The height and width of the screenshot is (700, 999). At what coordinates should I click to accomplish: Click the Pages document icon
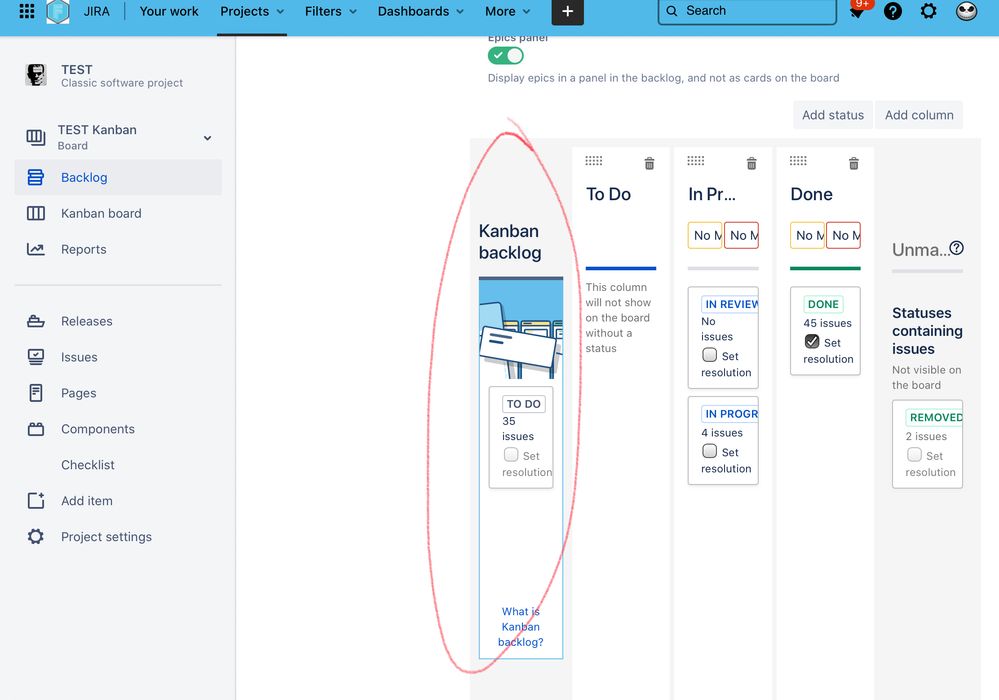pos(36,393)
